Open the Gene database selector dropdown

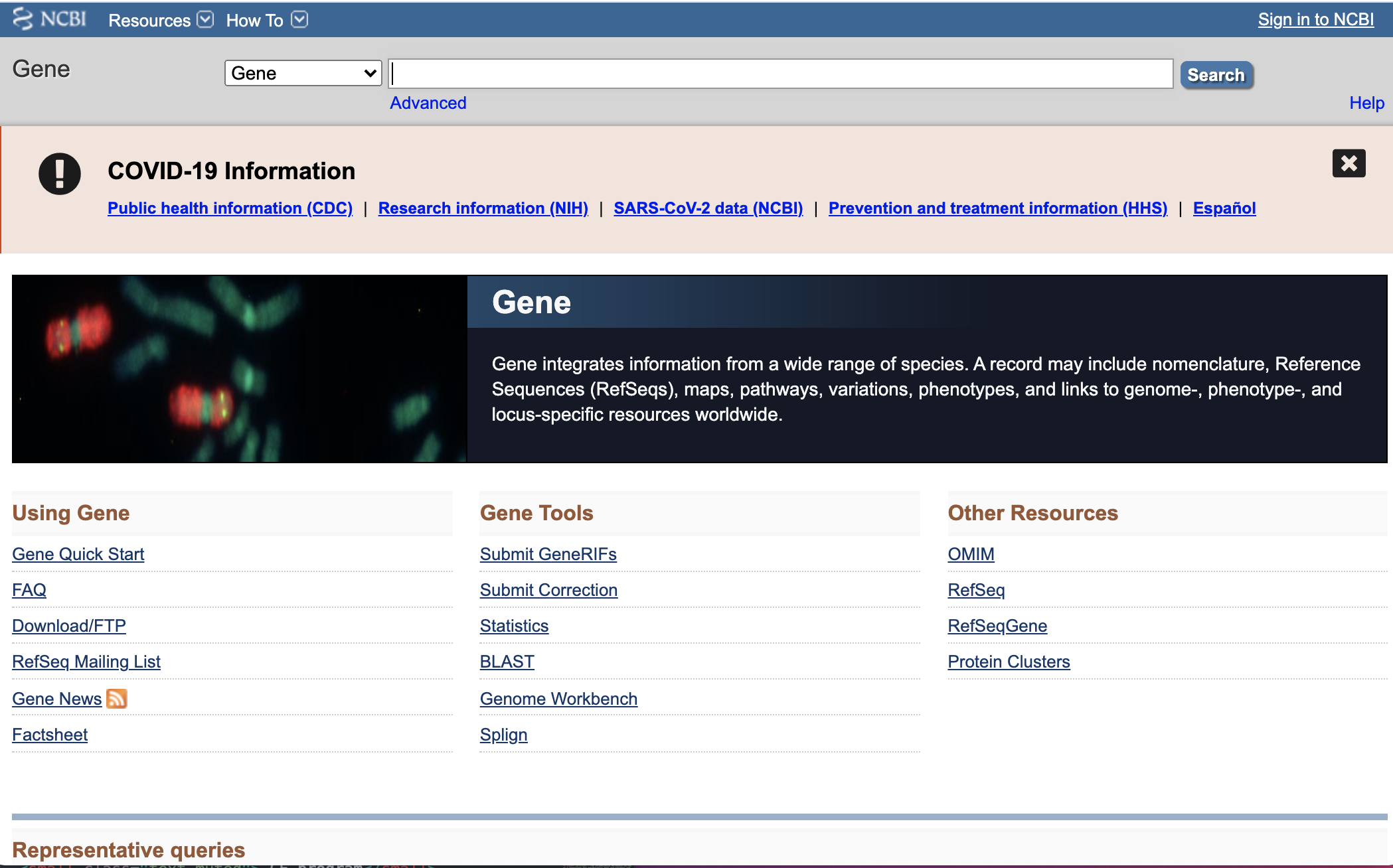(303, 73)
